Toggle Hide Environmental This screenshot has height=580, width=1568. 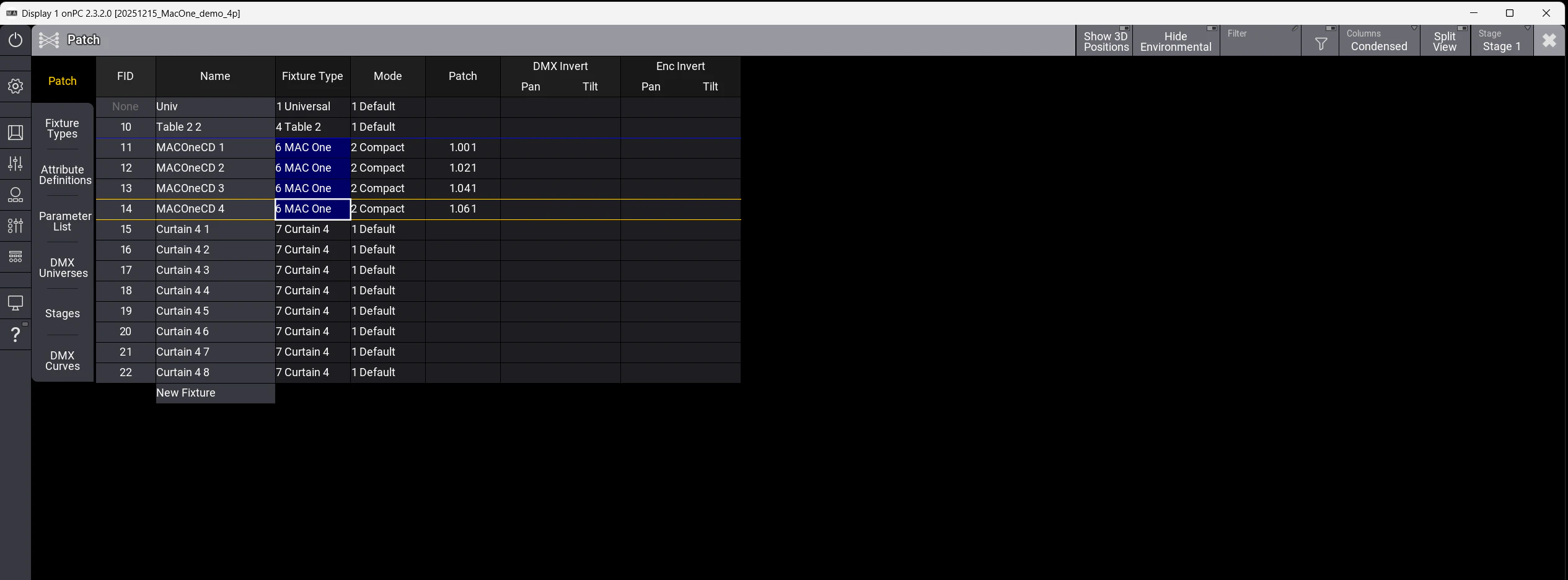tap(1176, 41)
